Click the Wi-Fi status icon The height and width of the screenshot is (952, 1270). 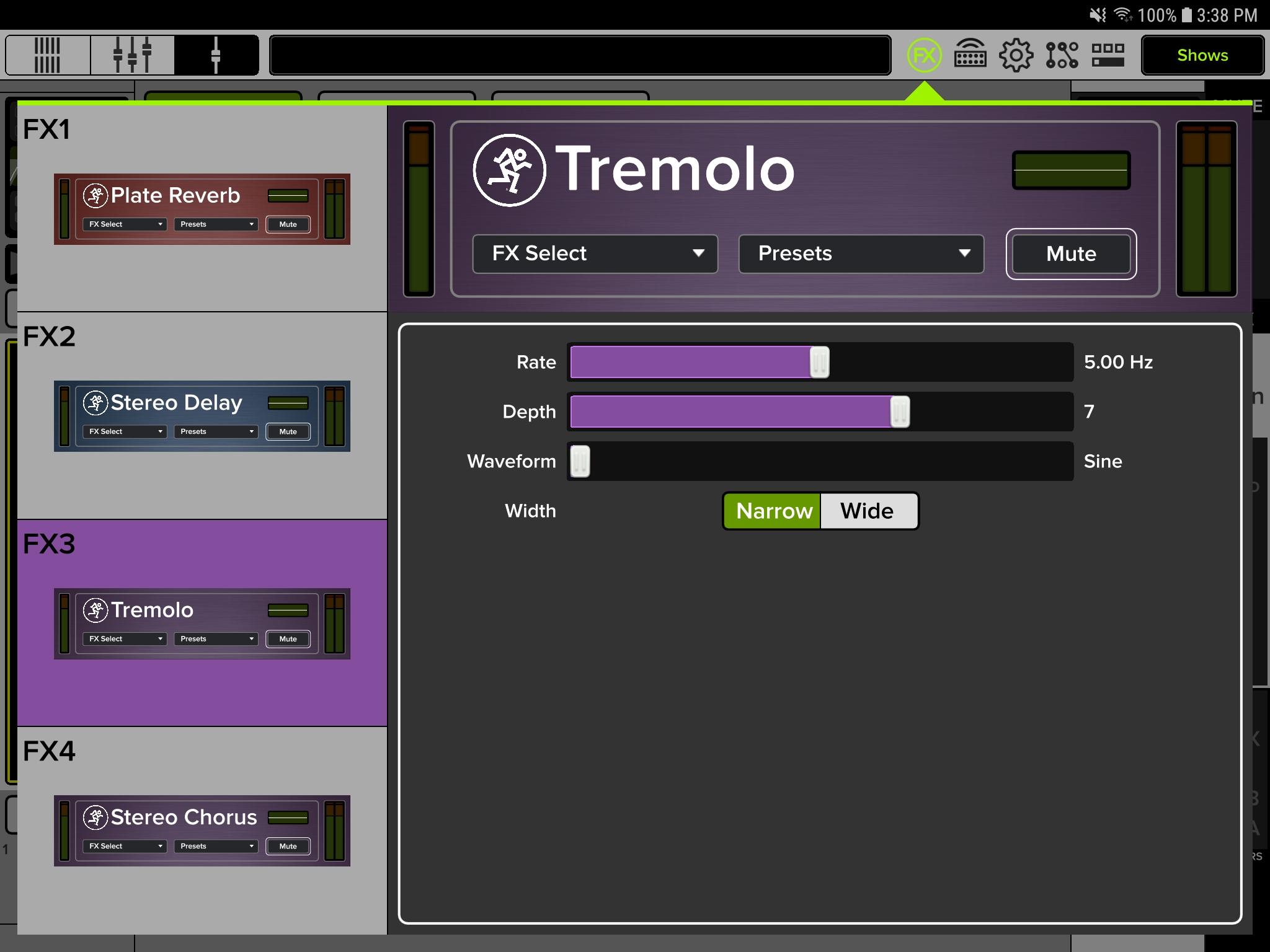click(1124, 15)
